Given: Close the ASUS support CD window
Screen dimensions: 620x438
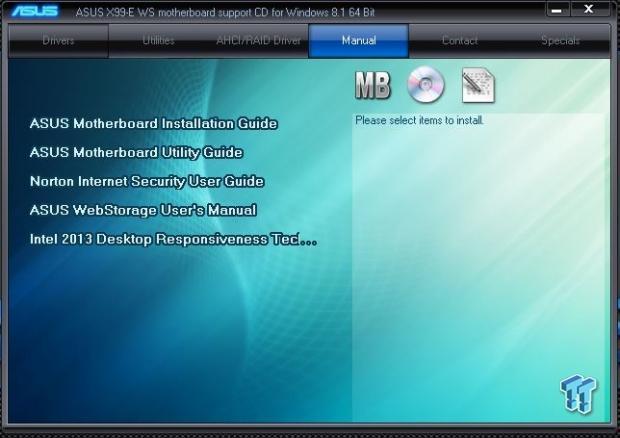Looking at the screenshot, I should coord(589,9).
